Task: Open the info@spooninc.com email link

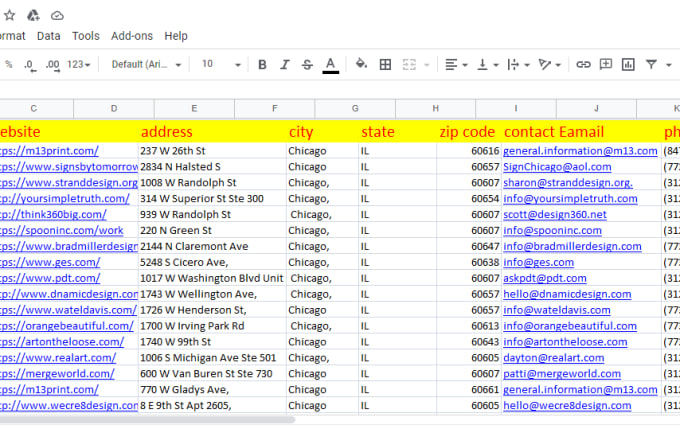Action: click(x=552, y=231)
